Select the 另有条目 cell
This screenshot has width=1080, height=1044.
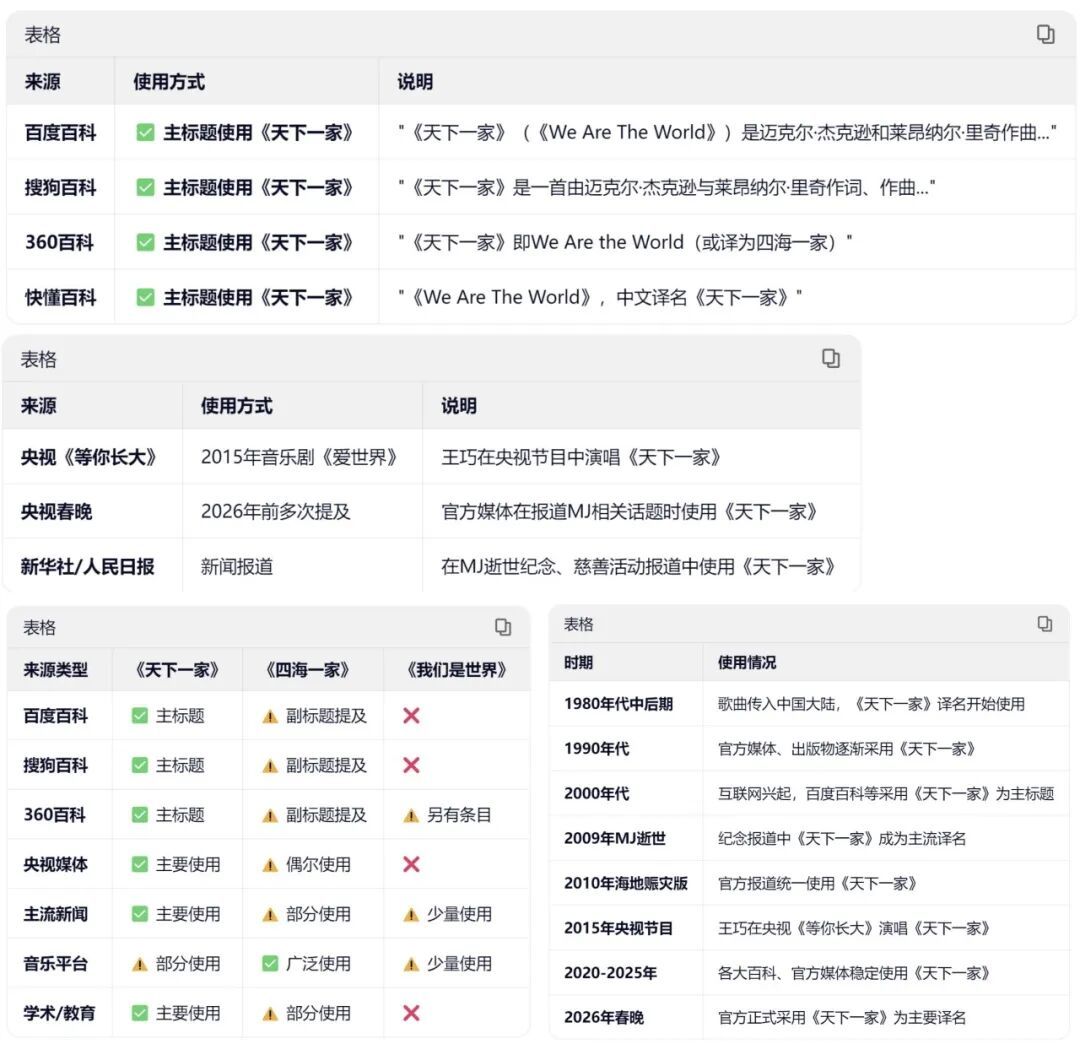pos(459,815)
